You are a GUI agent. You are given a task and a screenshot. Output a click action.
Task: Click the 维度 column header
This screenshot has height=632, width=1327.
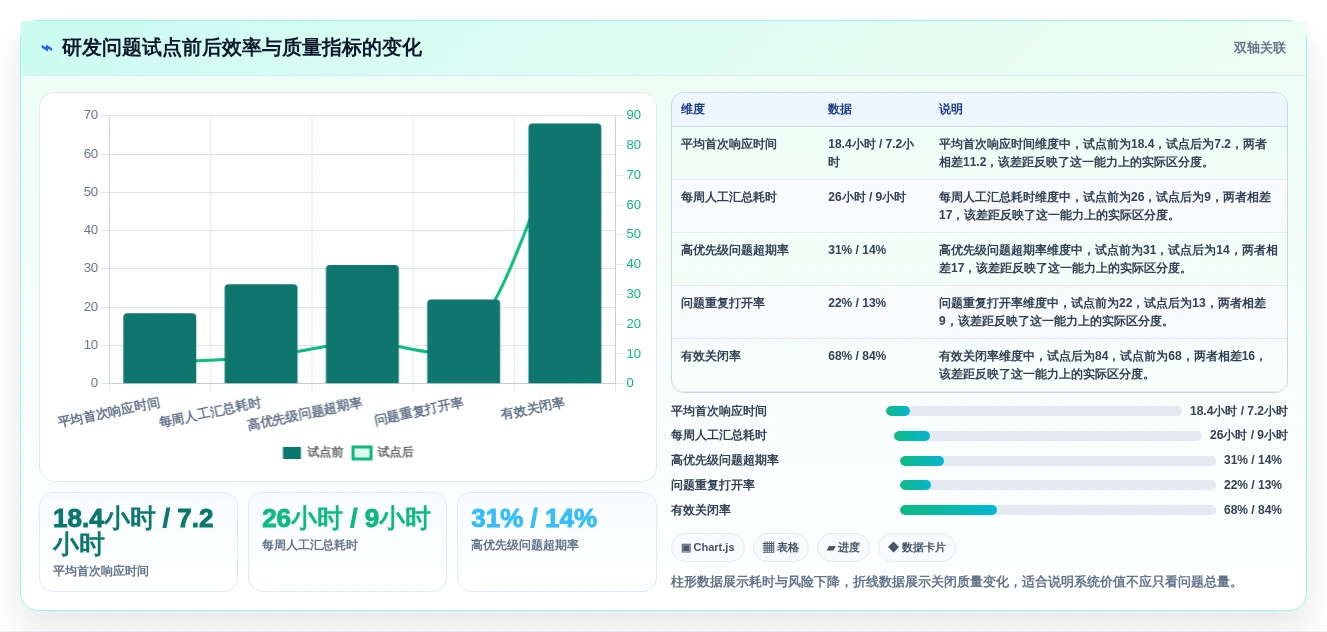pos(693,109)
